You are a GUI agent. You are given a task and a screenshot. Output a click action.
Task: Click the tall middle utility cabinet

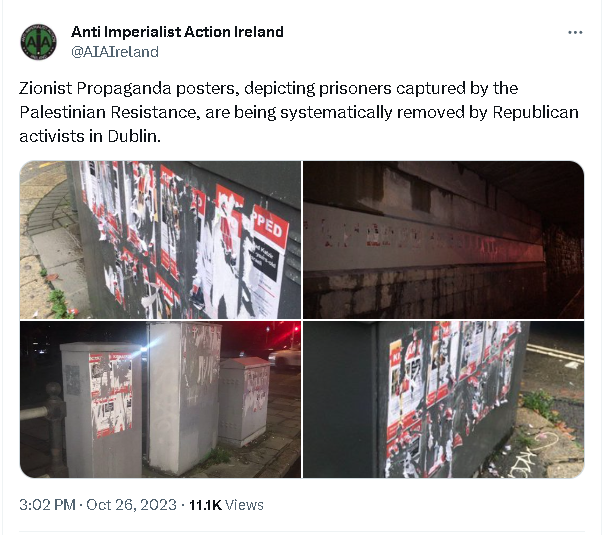(184, 398)
